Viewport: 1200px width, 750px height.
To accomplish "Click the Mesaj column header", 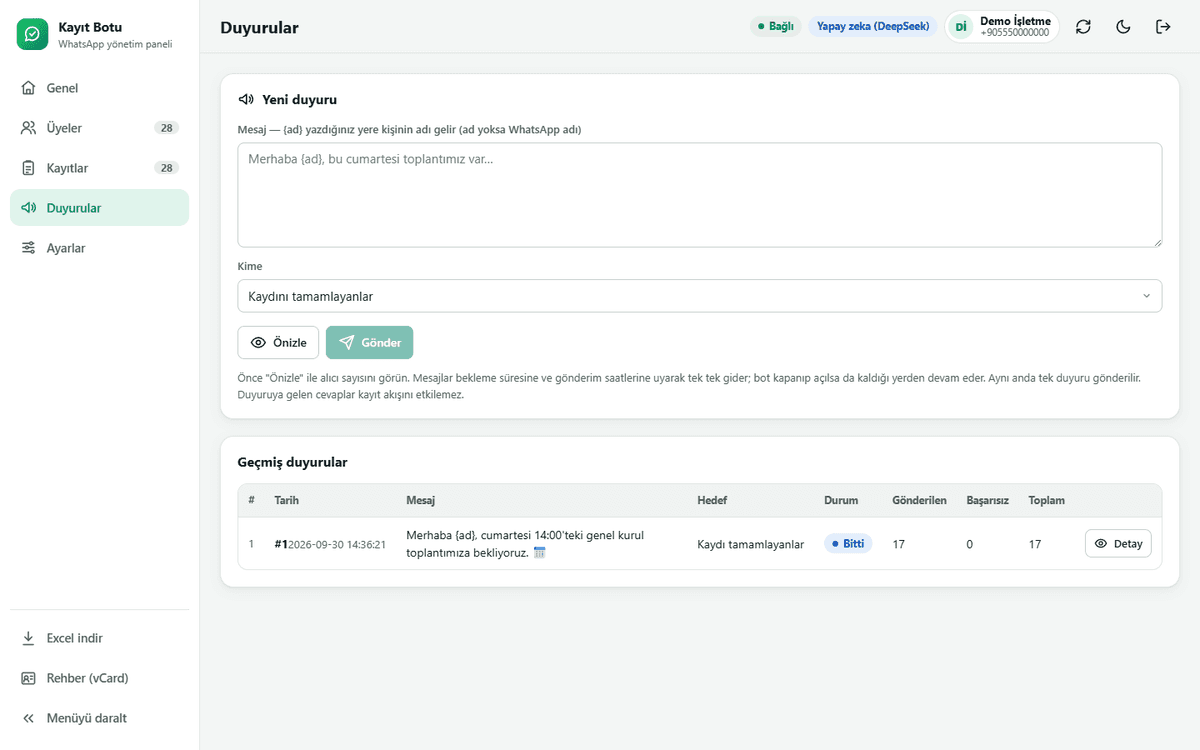I will pyautogui.click(x=420, y=500).
